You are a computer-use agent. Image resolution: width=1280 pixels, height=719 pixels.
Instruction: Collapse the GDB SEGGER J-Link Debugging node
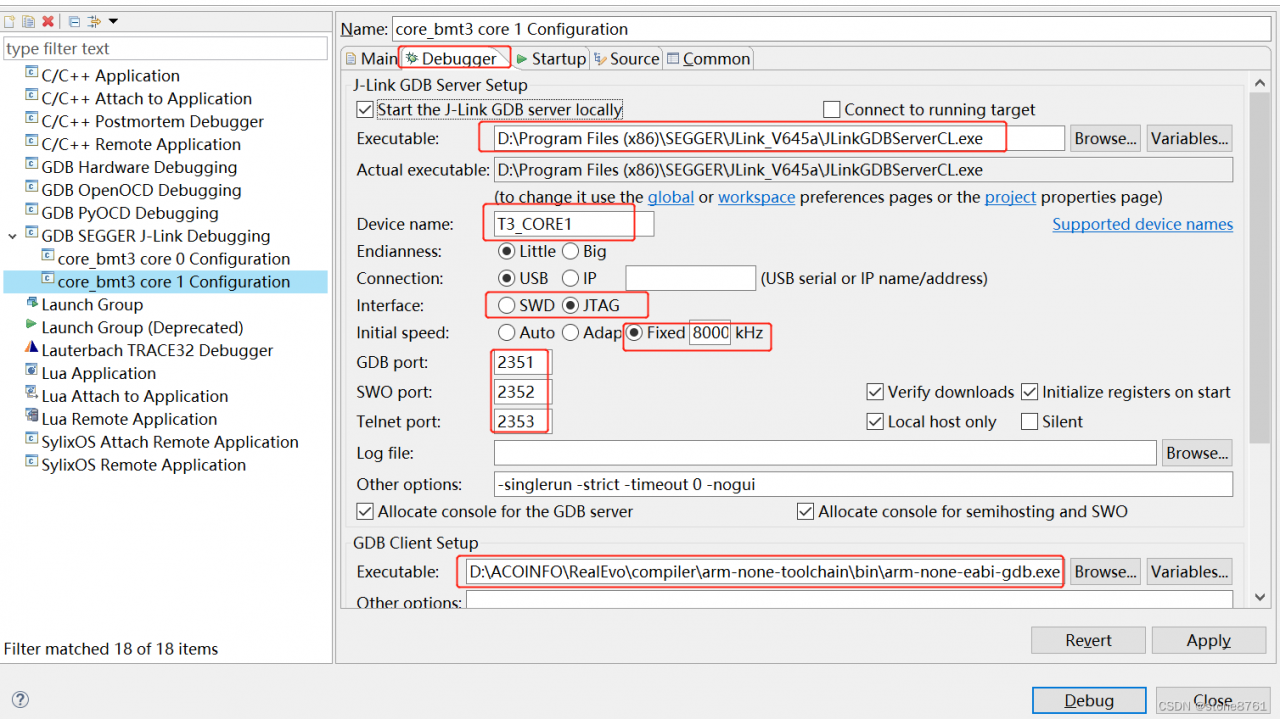pyautogui.click(x=13, y=236)
